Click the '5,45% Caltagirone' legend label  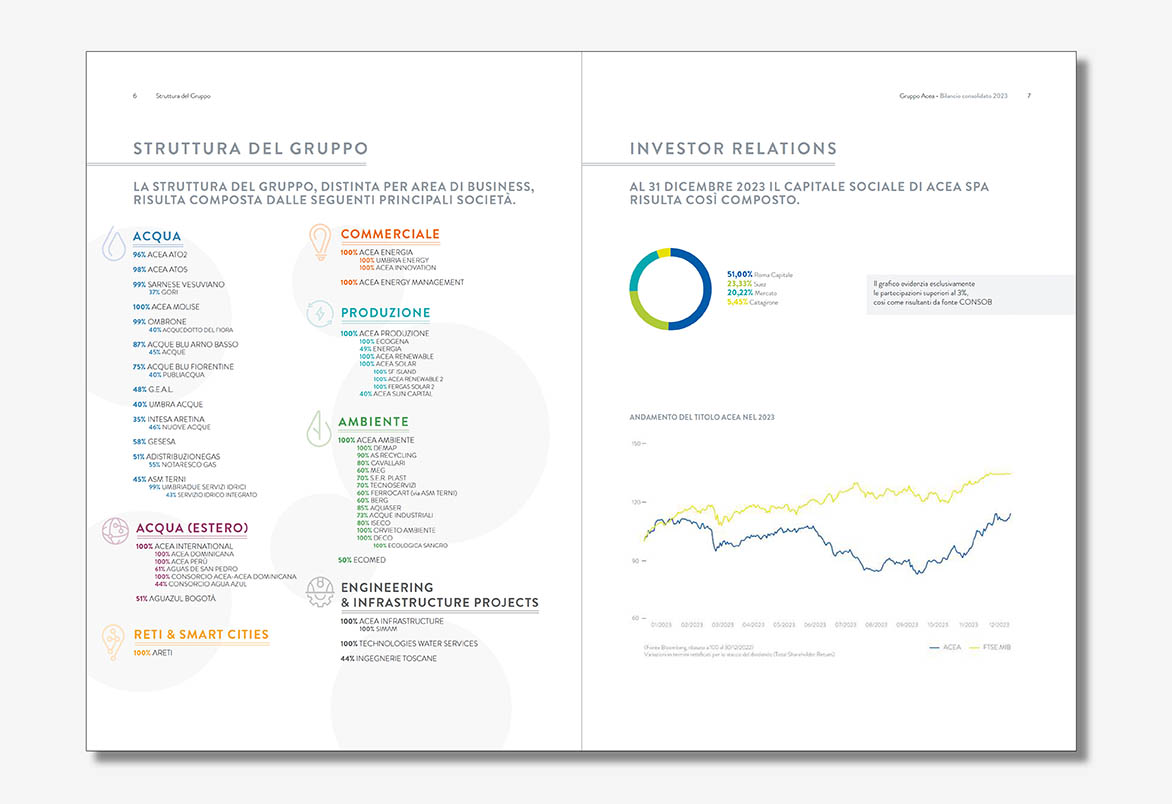point(753,302)
